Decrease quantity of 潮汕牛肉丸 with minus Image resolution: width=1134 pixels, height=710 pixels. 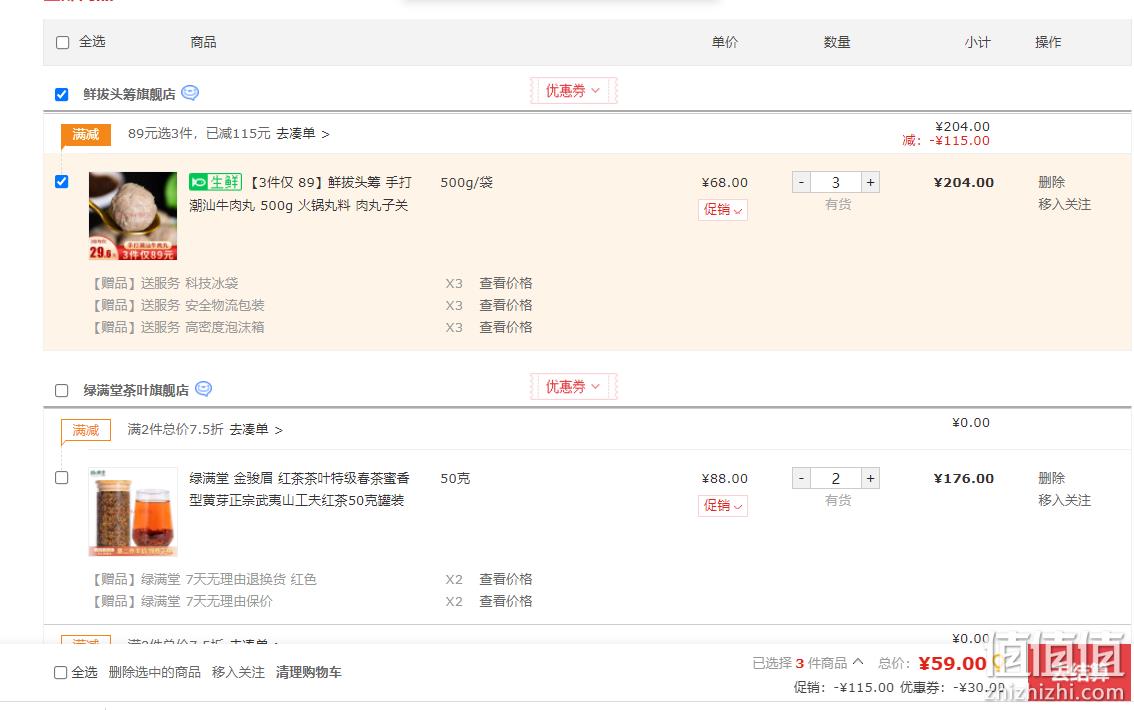pyautogui.click(x=801, y=182)
